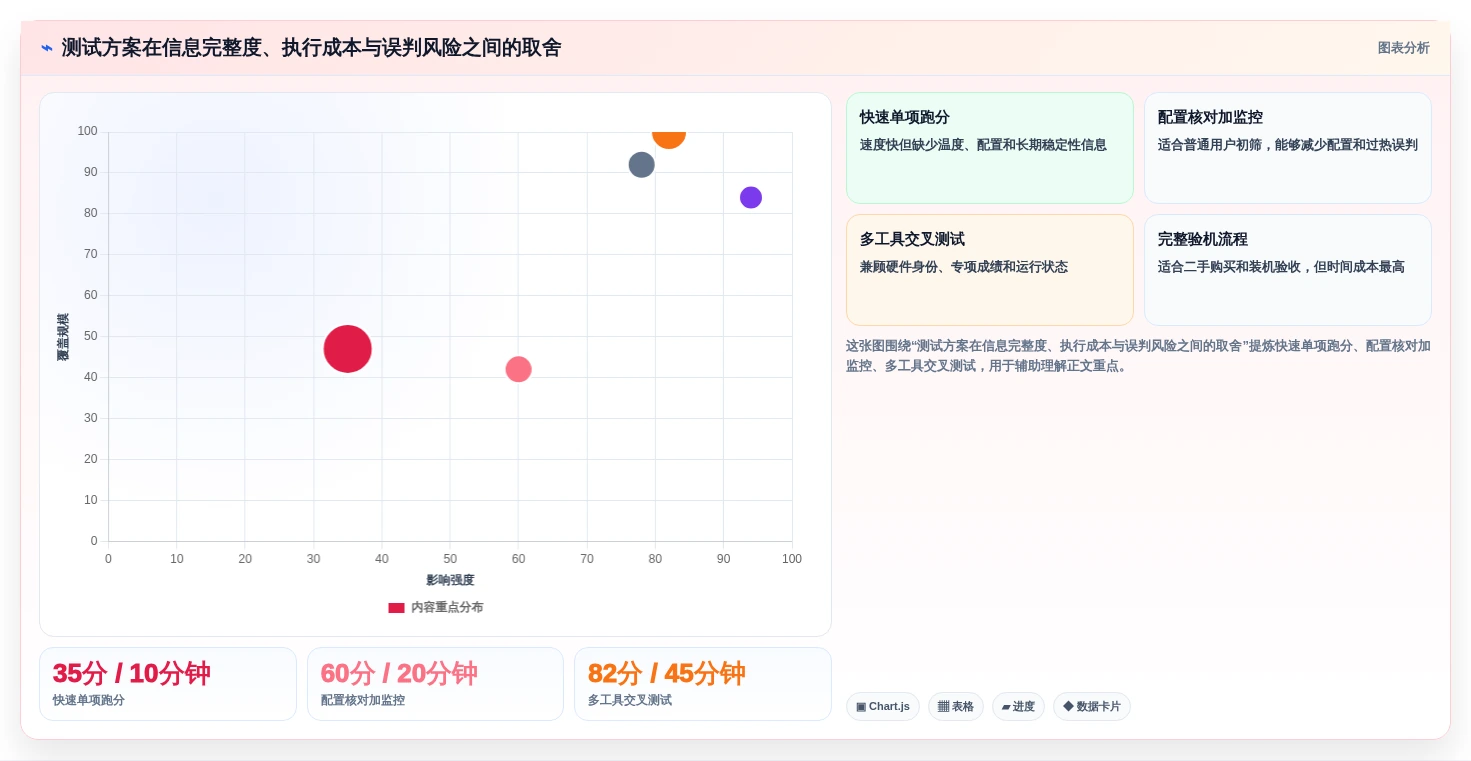The width and height of the screenshot is (1471, 761).
Task: Open the 快速单项跑分 info card
Action: pyautogui.click(x=990, y=148)
